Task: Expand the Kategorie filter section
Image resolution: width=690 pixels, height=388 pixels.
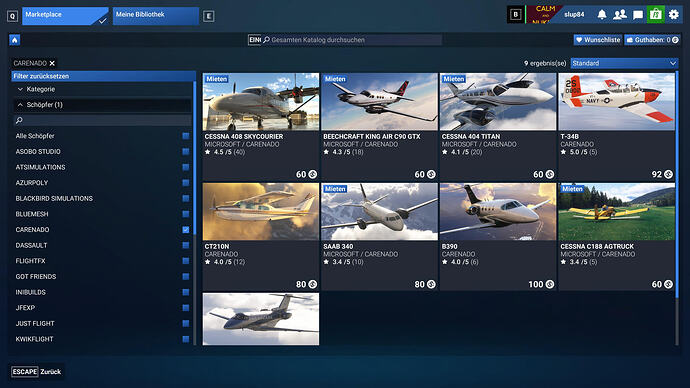Action: tap(102, 89)
